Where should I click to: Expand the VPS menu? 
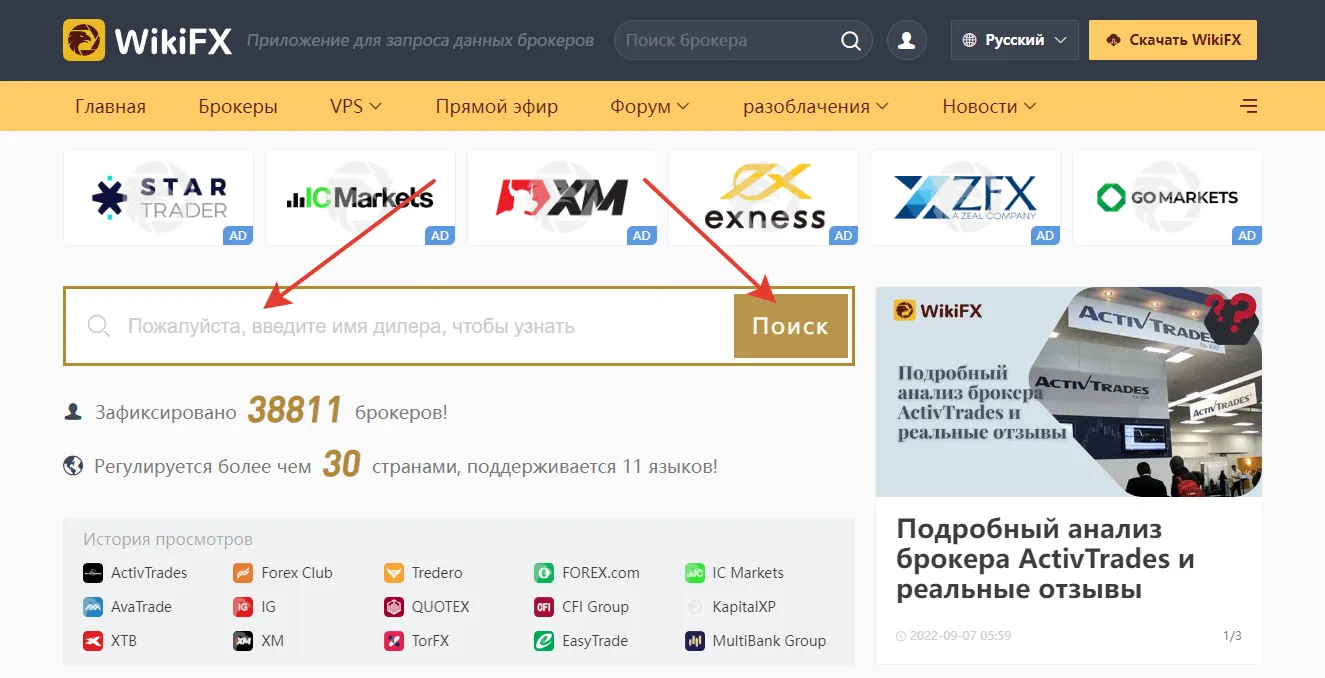click(x=355, y=106)
